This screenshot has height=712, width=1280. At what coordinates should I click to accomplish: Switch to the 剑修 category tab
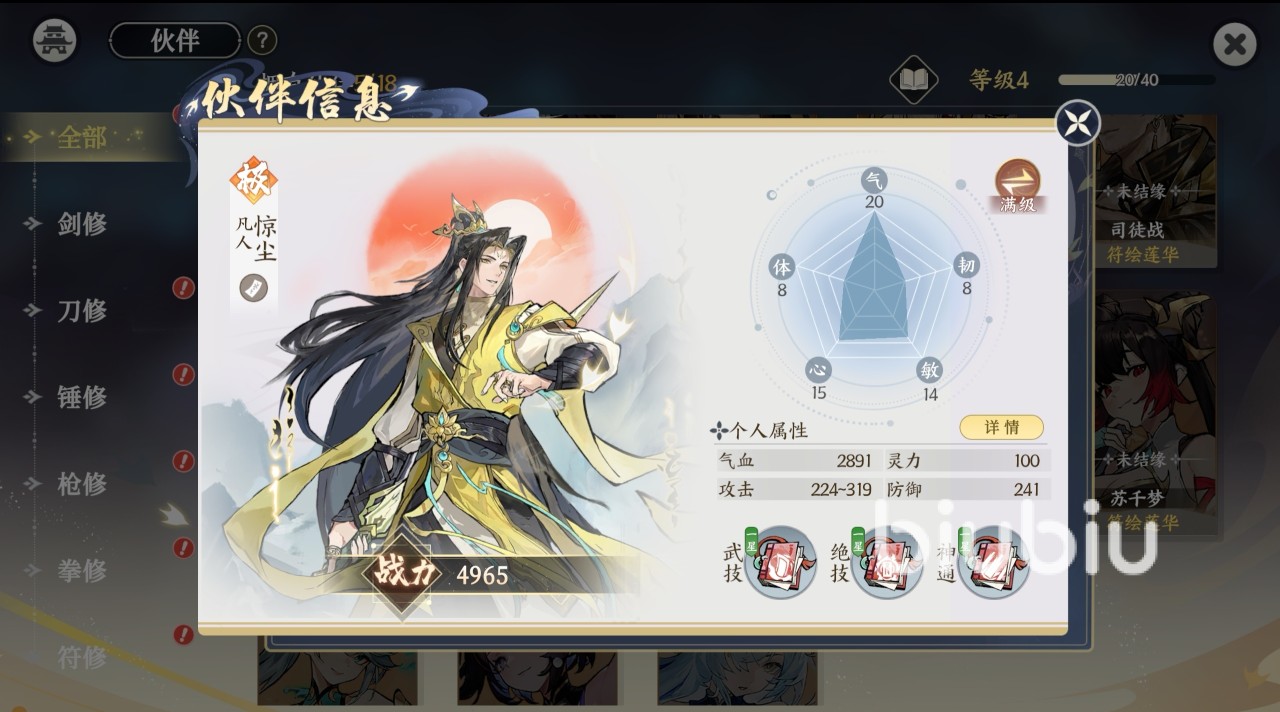[x=82, y=224]
